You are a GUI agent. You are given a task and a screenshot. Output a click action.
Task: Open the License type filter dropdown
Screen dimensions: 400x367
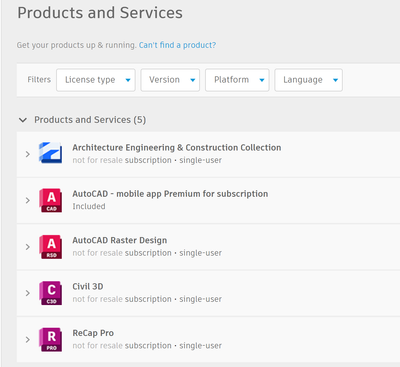96,80
